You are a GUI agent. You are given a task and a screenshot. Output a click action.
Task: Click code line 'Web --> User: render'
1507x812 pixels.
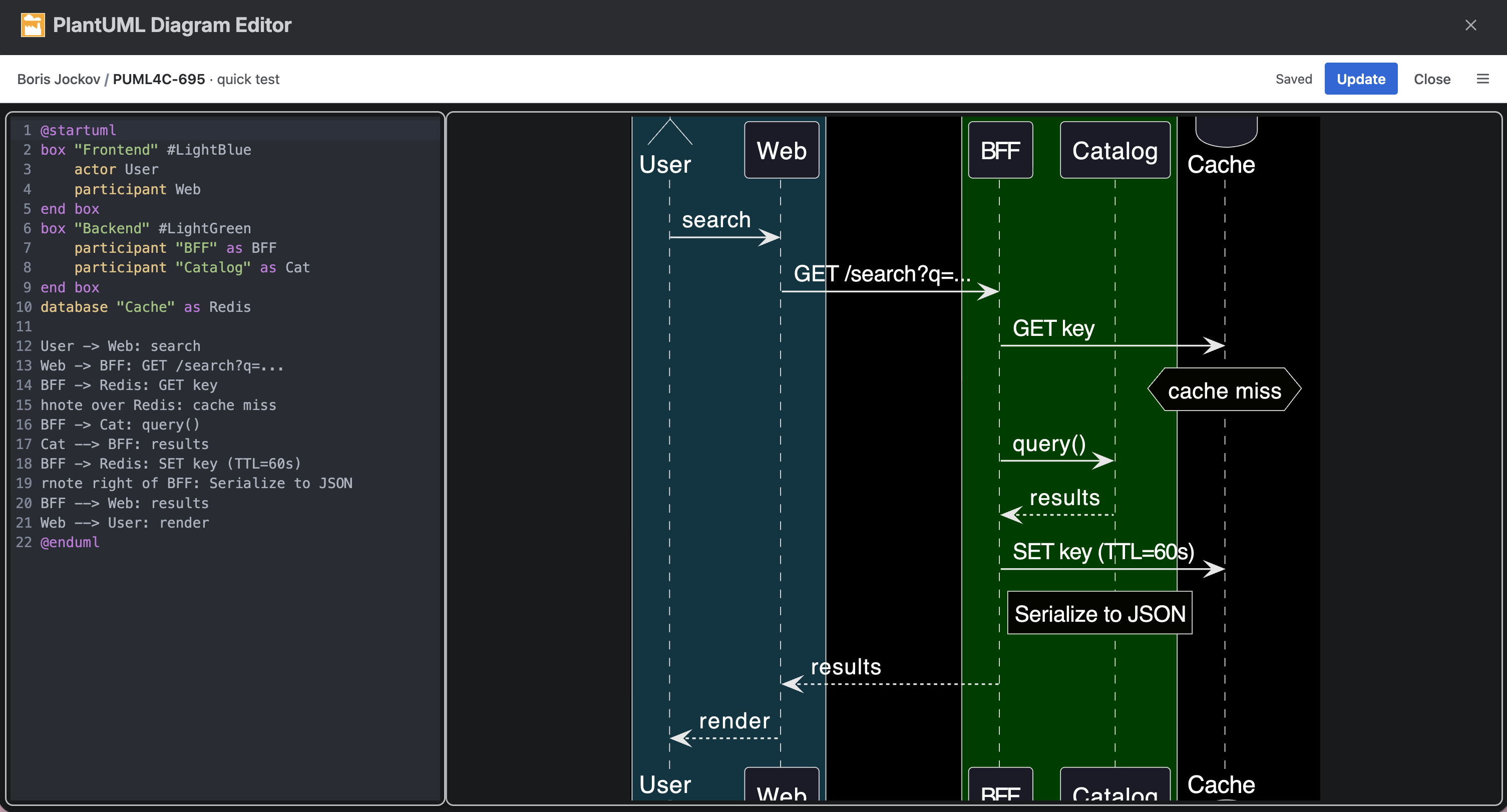(x=125, y=523)
